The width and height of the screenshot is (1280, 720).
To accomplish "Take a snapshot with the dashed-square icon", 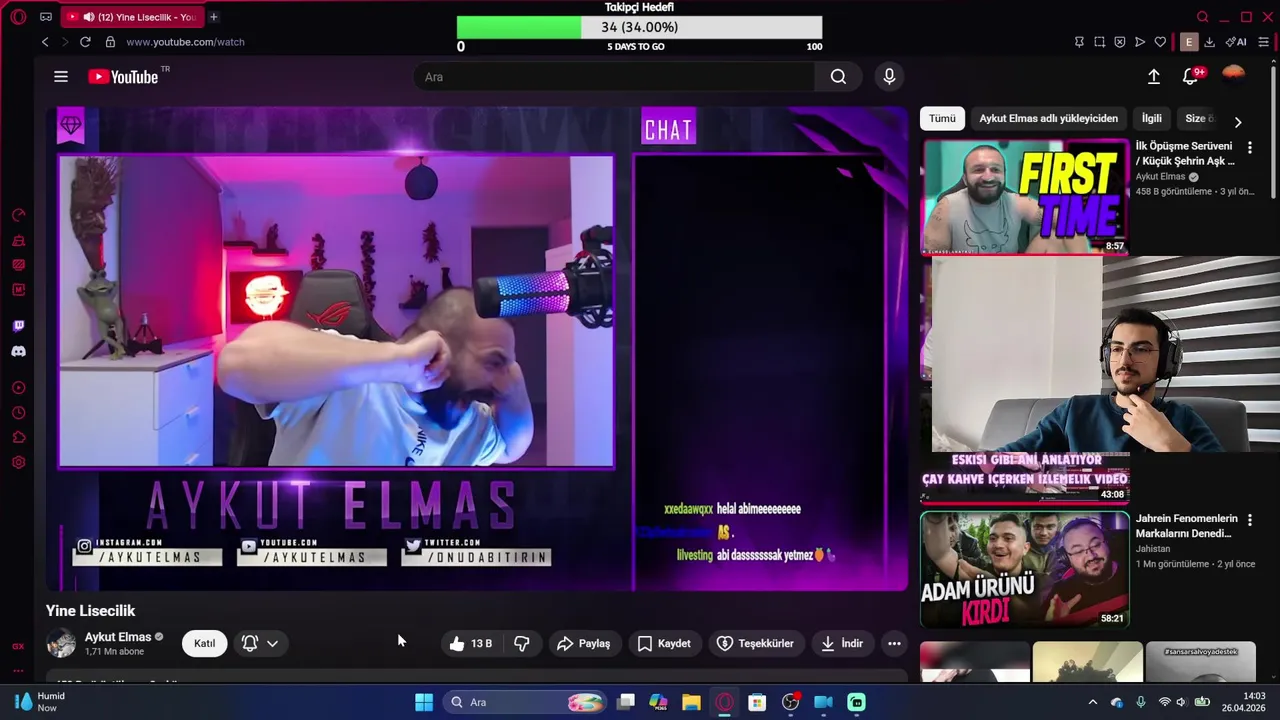I will tap(1099, 42).
